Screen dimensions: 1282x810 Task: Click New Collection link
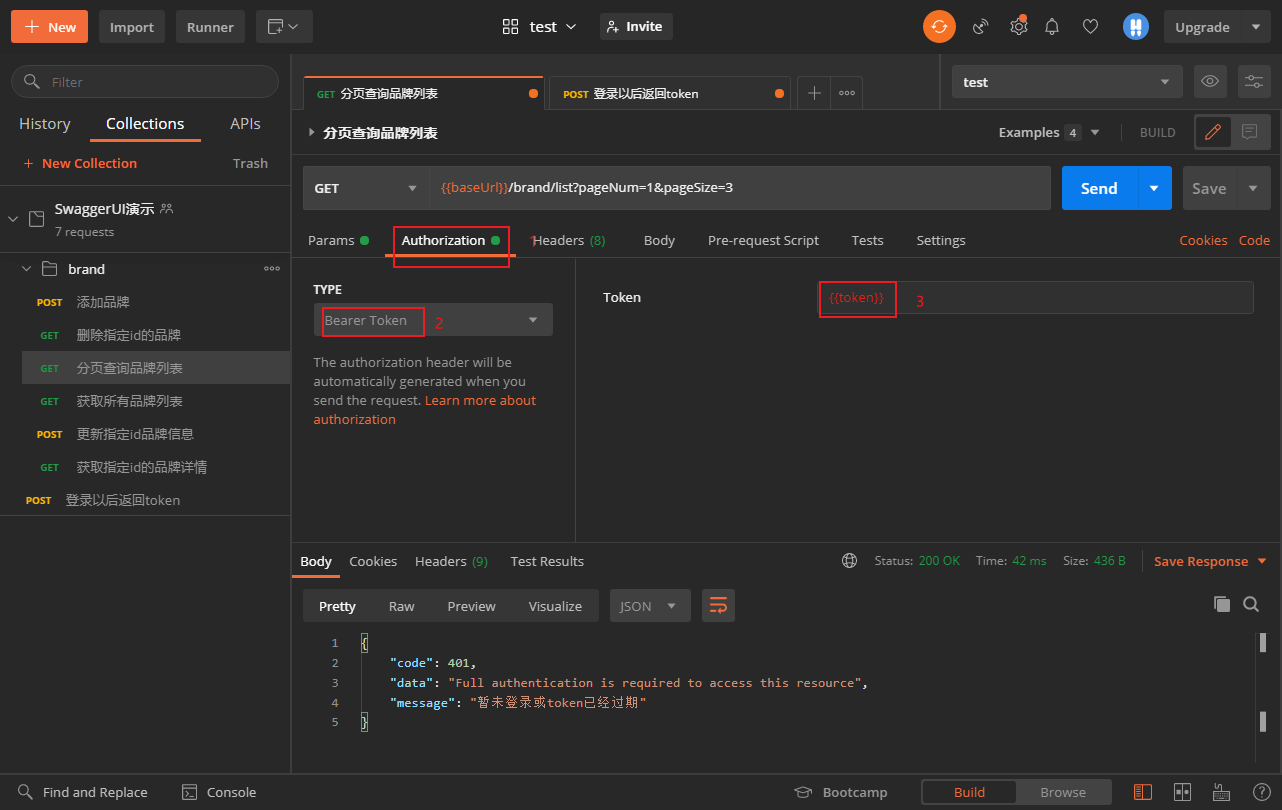click(x=80, y=163)
